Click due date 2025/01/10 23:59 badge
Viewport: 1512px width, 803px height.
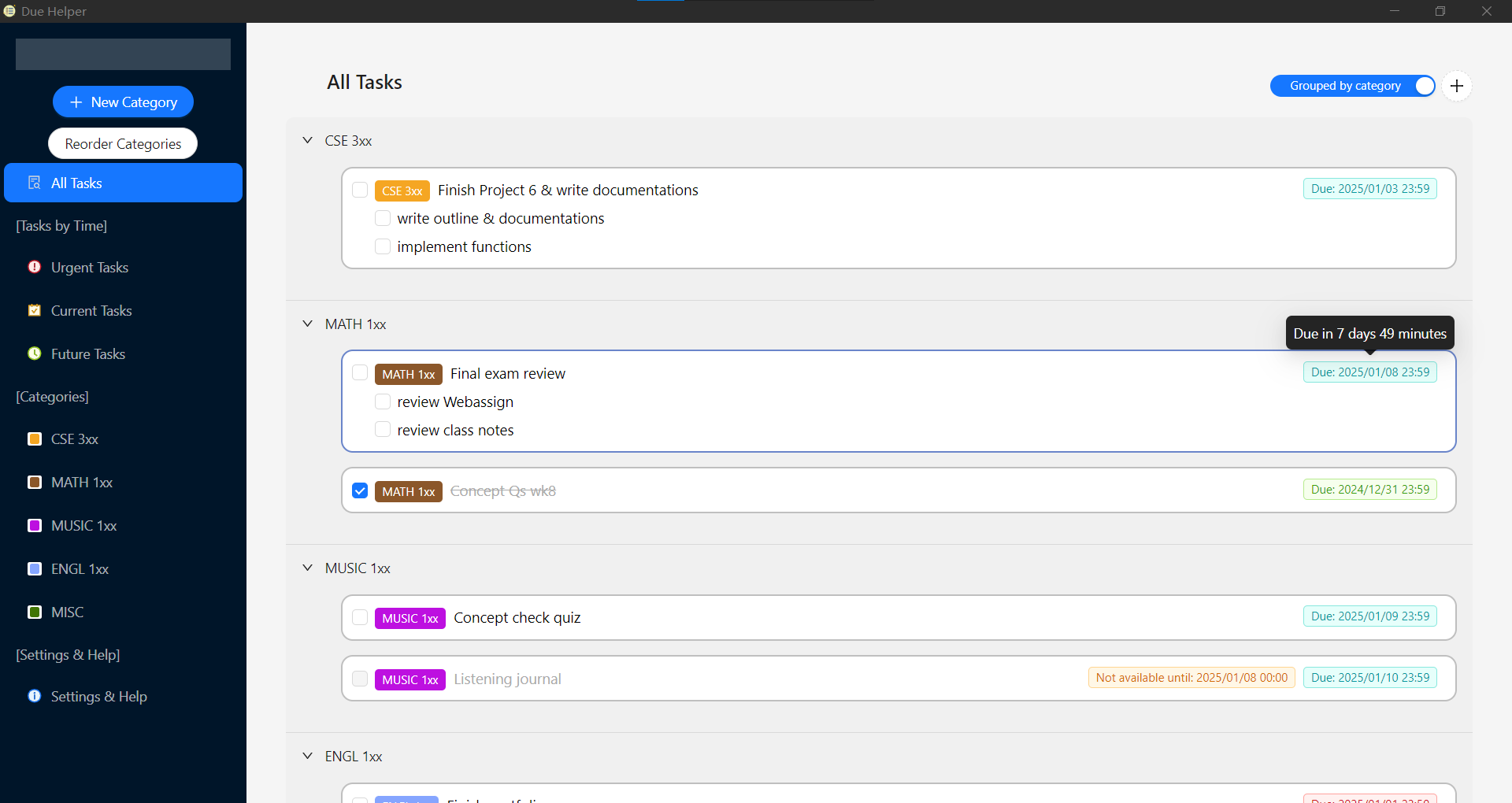(x=1370, y=678)
